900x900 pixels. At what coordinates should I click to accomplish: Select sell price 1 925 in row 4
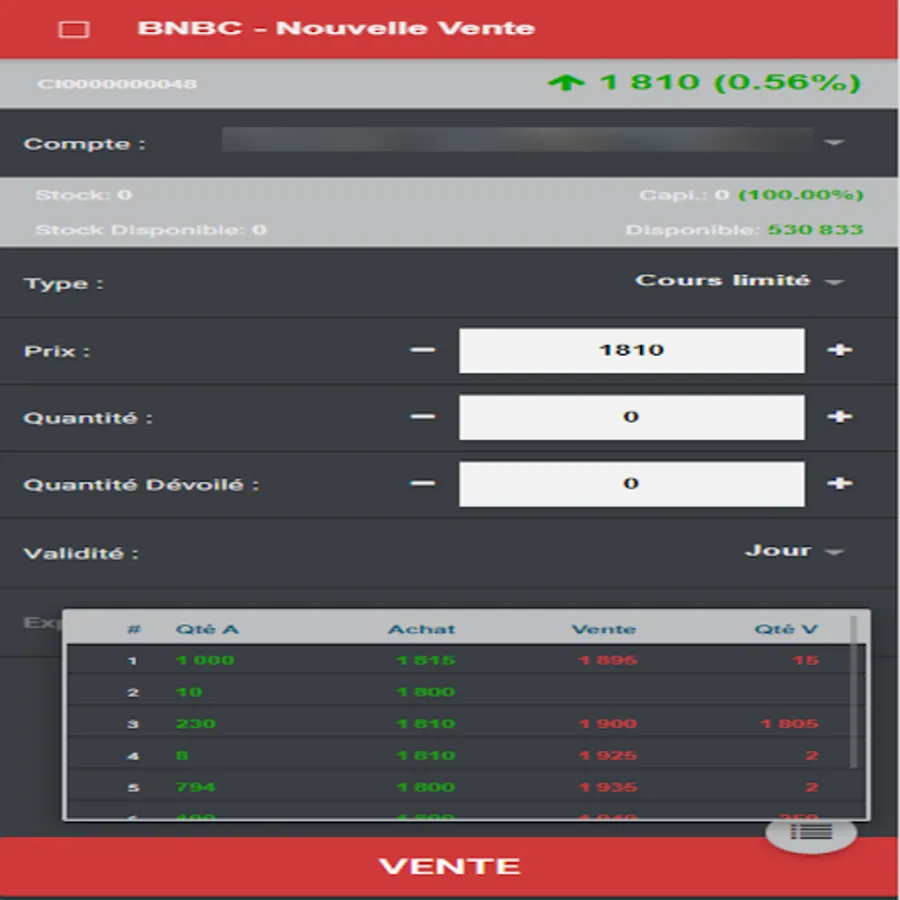[x=608, y=755]
